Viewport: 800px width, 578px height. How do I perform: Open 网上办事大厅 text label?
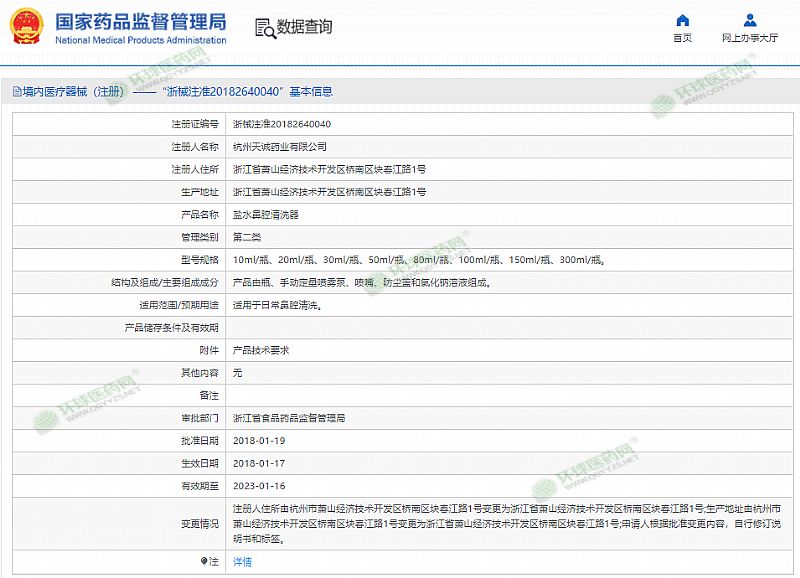tap(750, 38)
